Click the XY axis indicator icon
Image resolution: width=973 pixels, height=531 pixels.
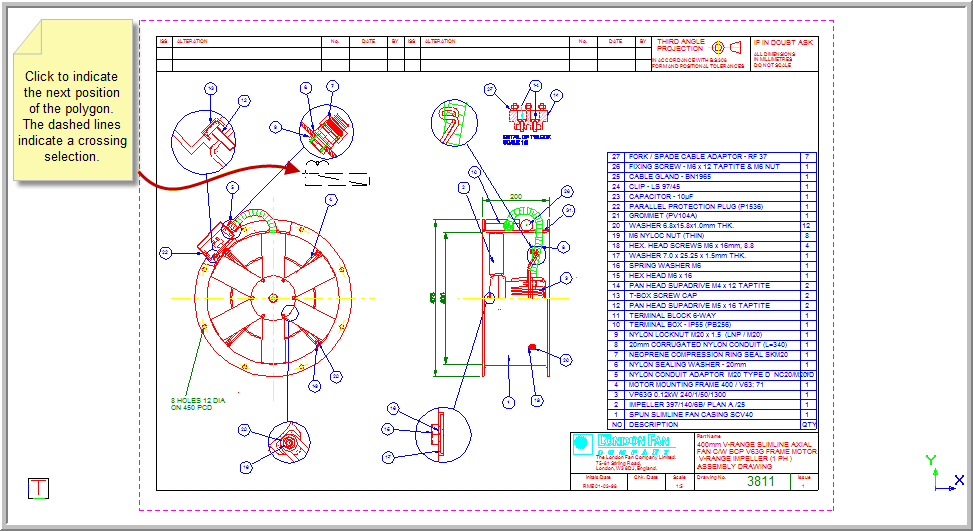[942, 476]
